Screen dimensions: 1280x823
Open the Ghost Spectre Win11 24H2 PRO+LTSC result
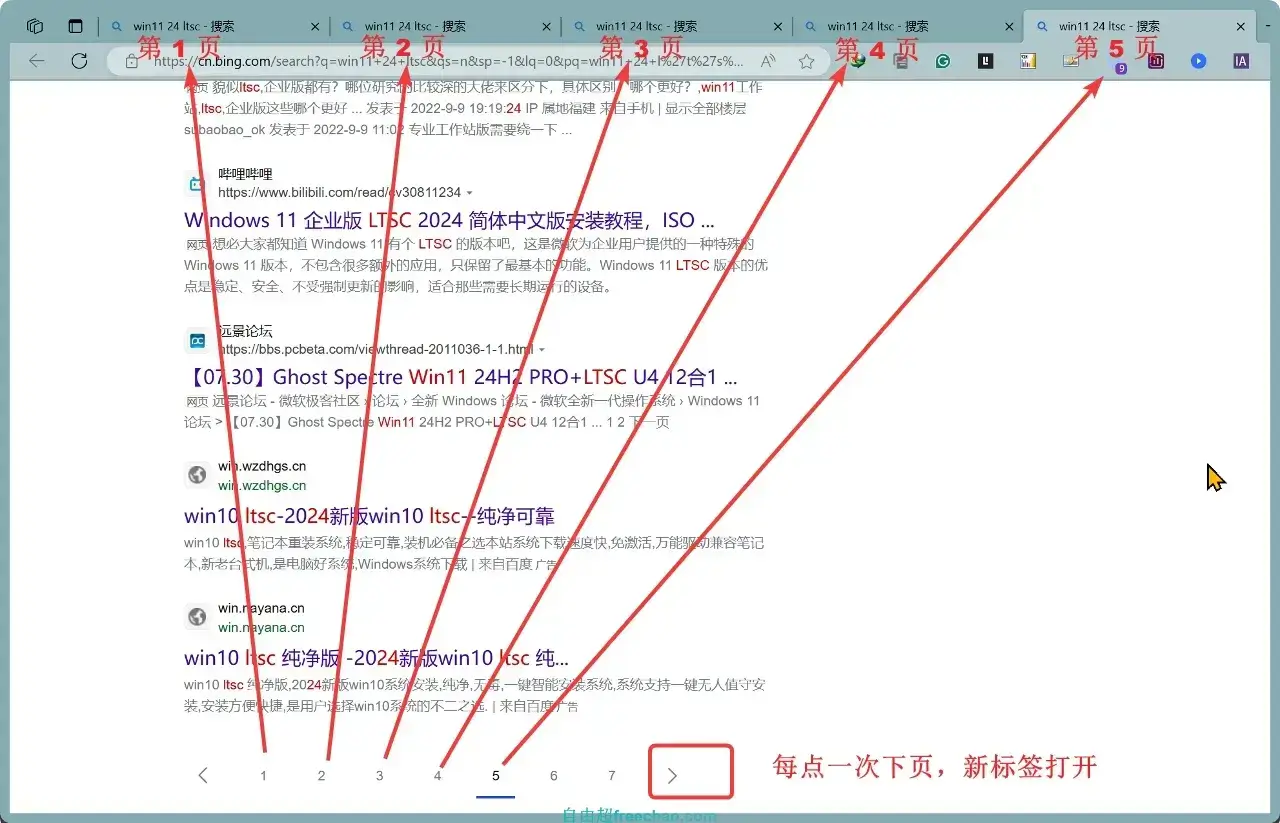pos(461,377)
